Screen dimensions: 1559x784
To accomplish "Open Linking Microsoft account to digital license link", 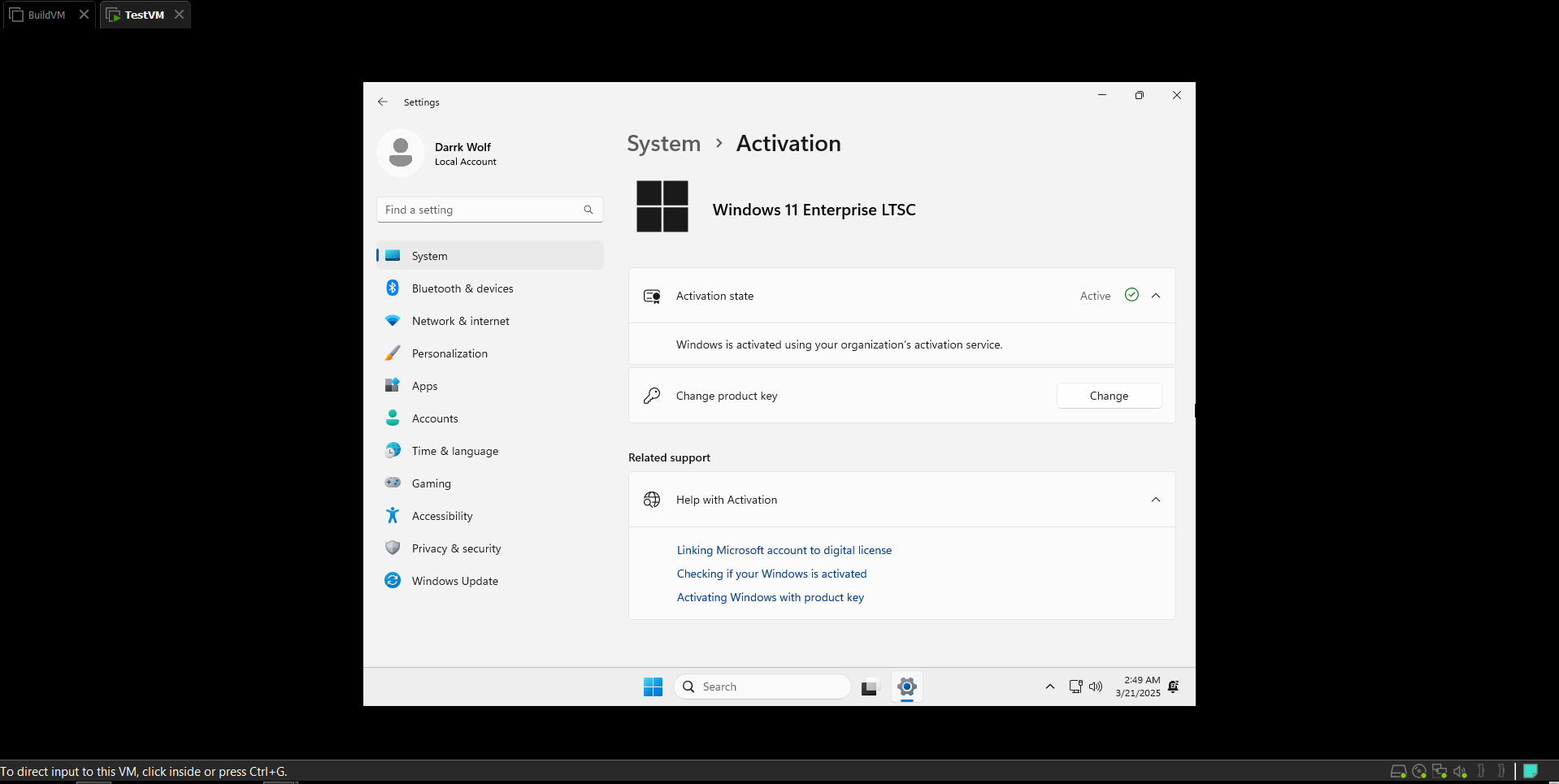I will (x=784, y=550).
